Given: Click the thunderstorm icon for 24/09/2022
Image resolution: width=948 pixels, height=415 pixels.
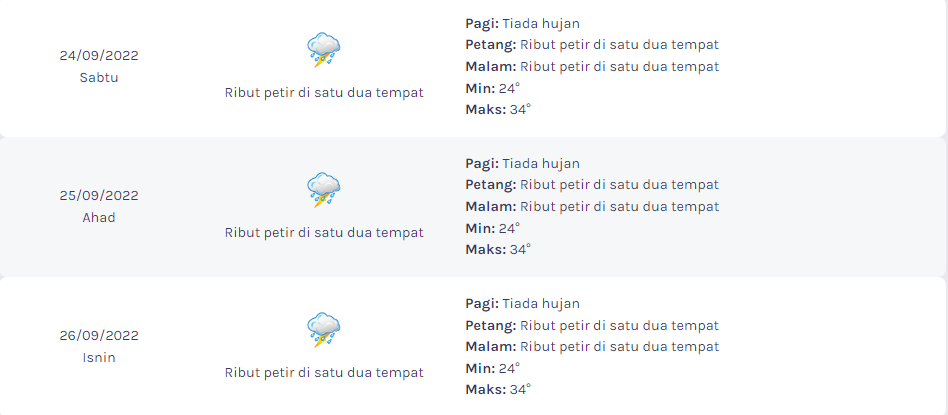Looking at the screenshot, I should click(x=323, y=50).
